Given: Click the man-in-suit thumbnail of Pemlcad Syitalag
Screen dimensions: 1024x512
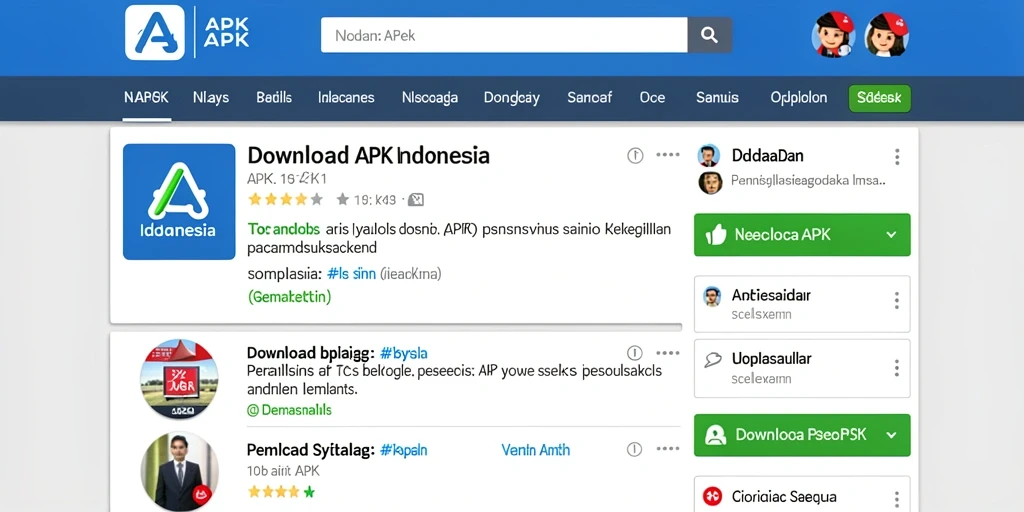Looking at the screenshot, I should (179, 472).
